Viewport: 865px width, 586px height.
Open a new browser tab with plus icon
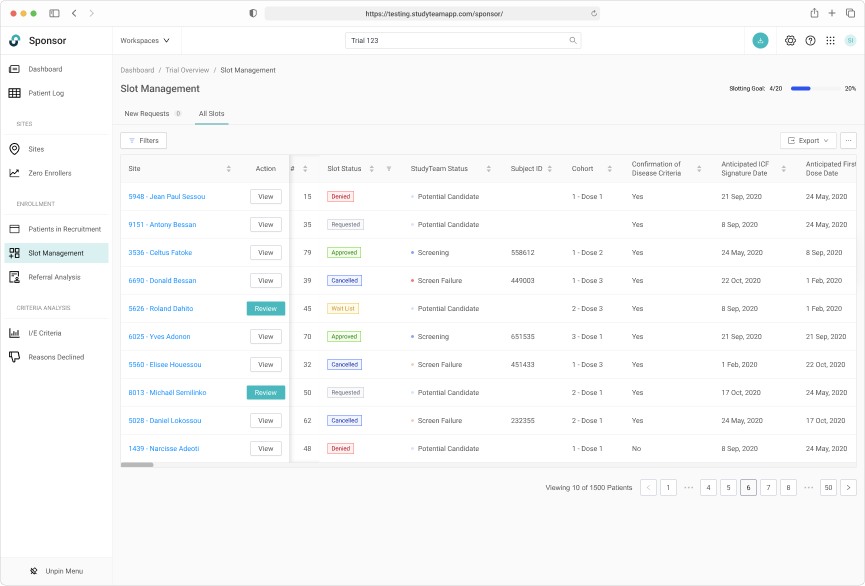pos(832,13)
